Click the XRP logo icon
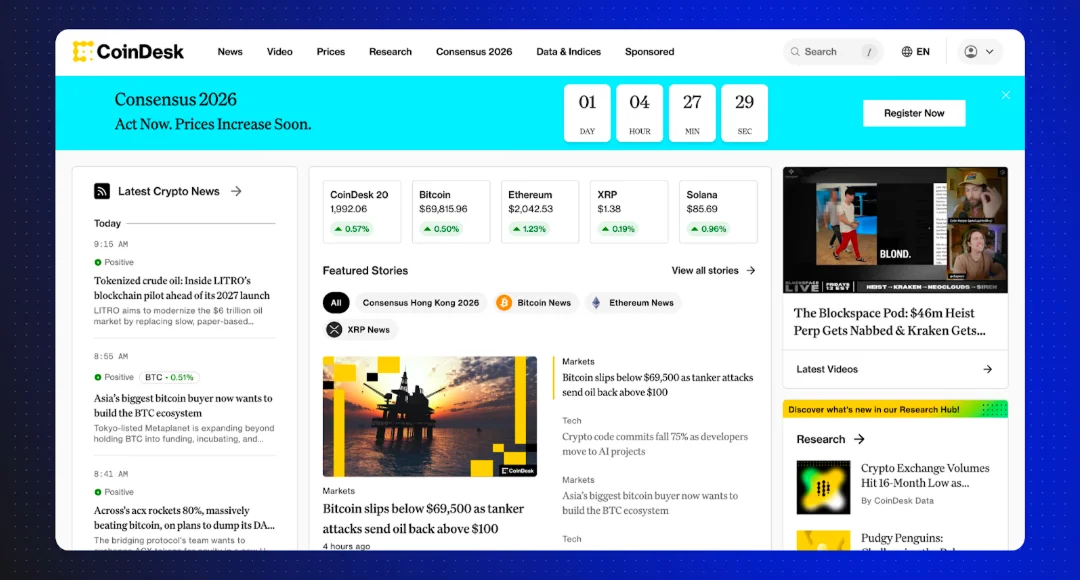Viewport: 1080px width, 580px height. click(334, 329)
